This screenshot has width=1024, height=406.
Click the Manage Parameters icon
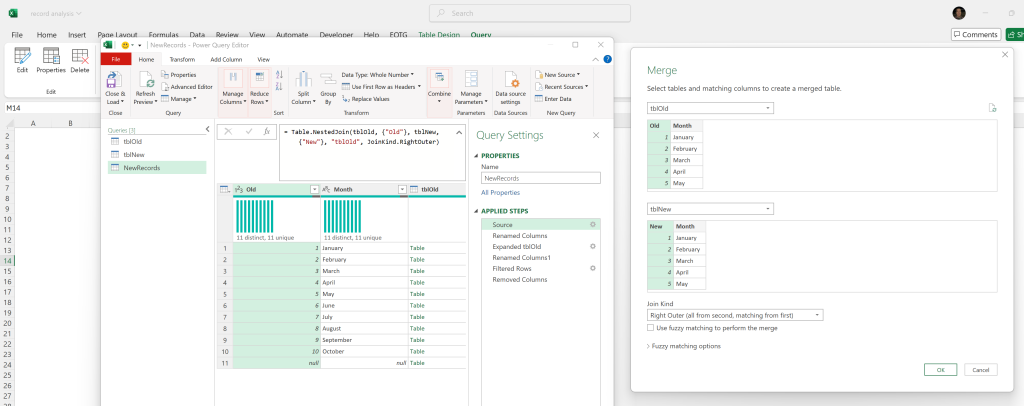pos(472,80)
